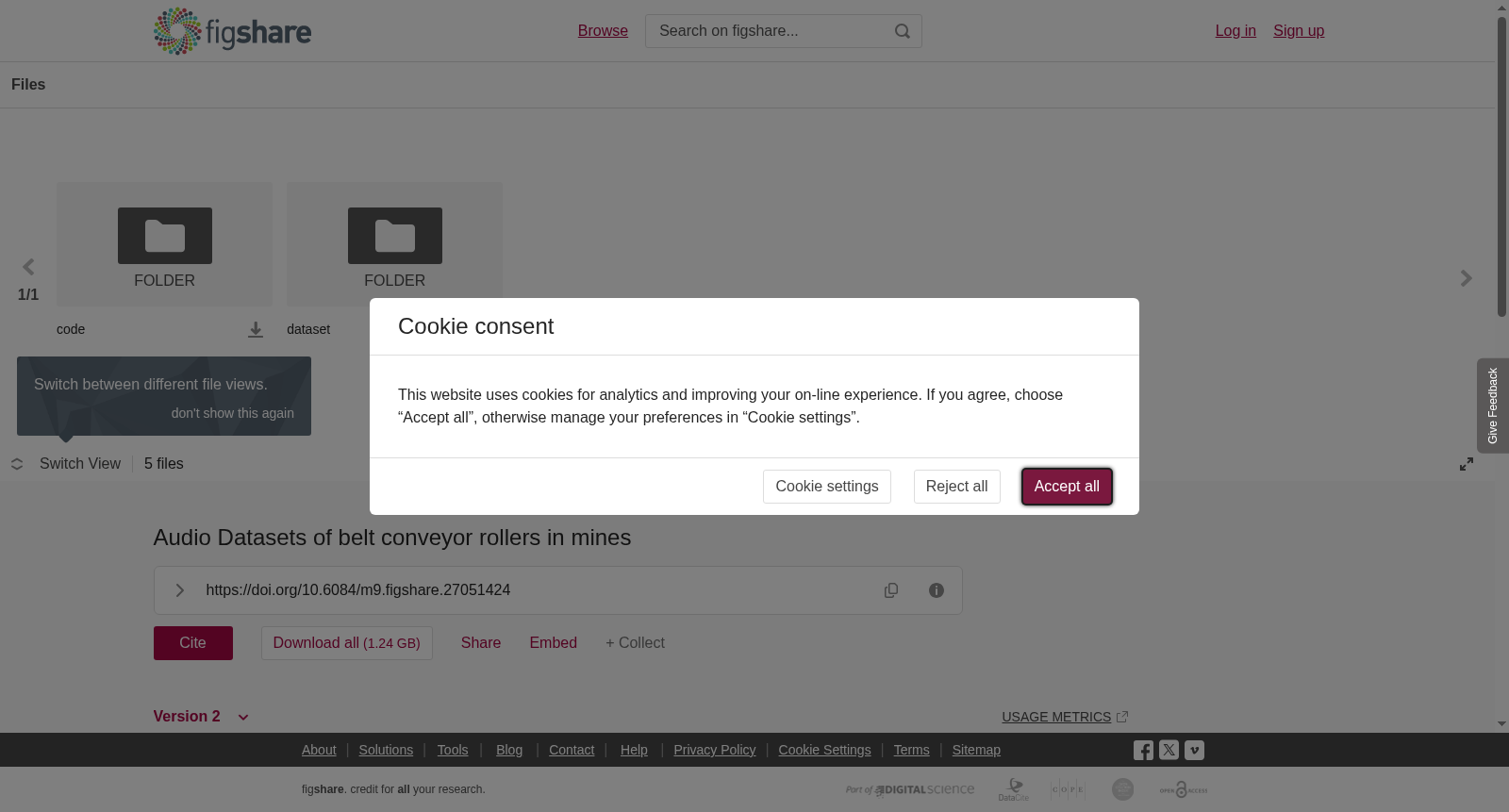Open the Embed option
Viewport: 1509px width, 812px height.
[x=554, y=643]
